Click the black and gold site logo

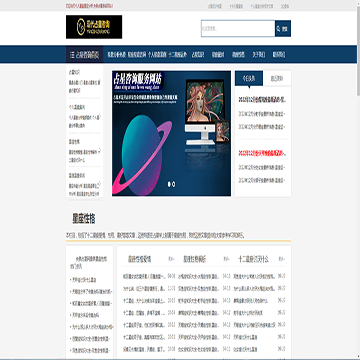point(94,27)
